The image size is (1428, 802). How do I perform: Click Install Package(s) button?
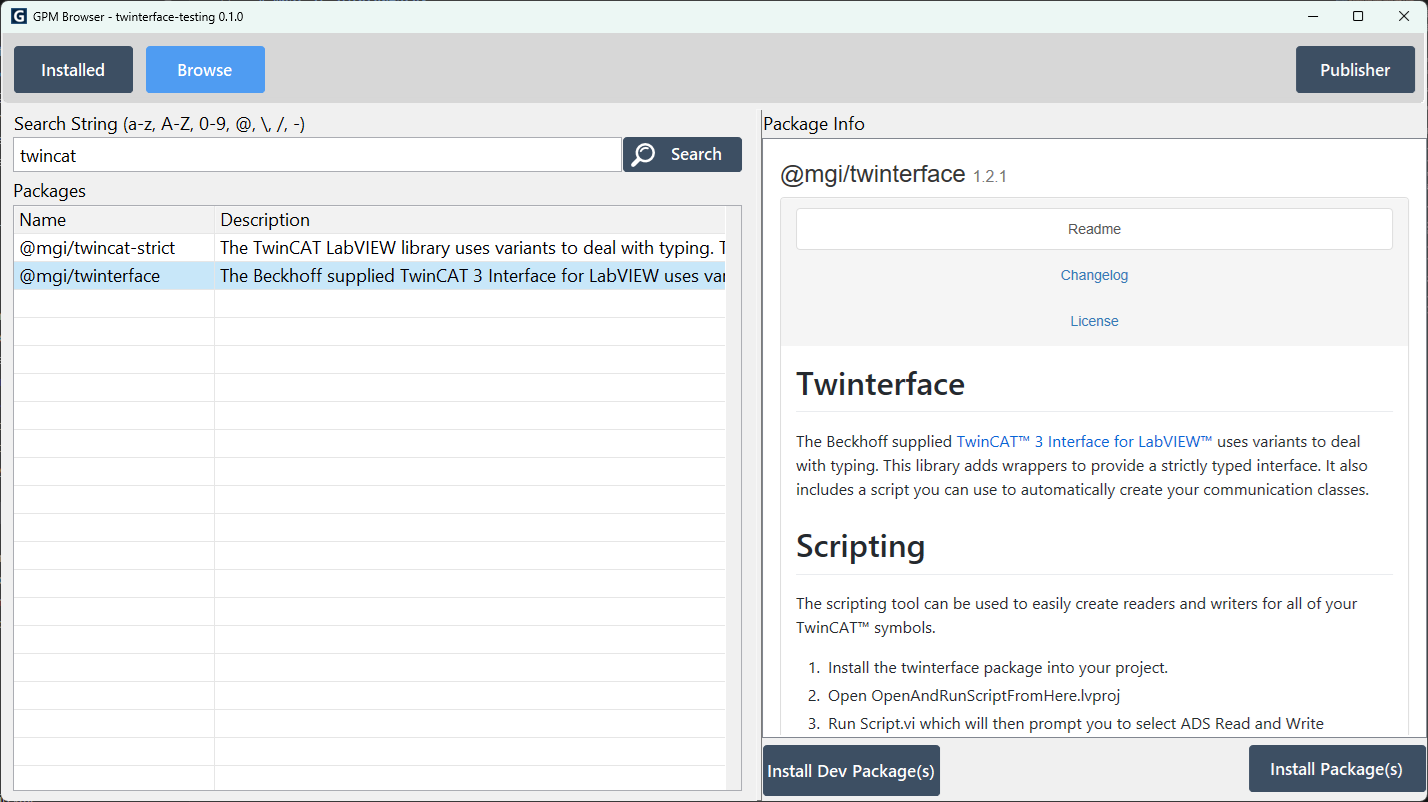(1337, 769)
